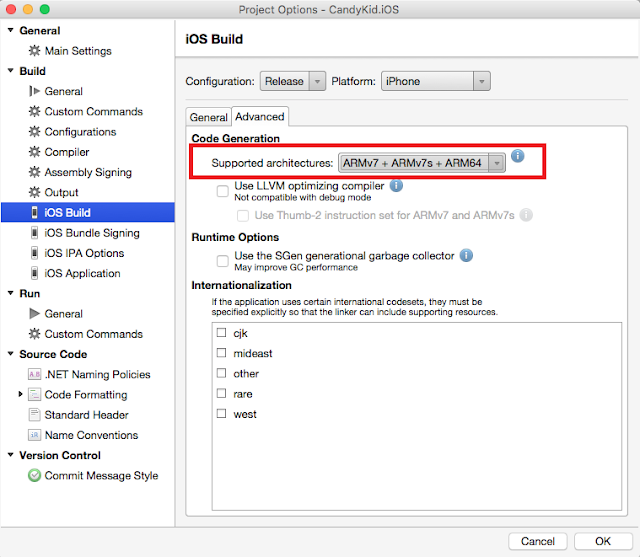This screenshot has height=557, width=640.
Task: Switch to the General tab
Action: pyautogui.click(x=208, y=117)
